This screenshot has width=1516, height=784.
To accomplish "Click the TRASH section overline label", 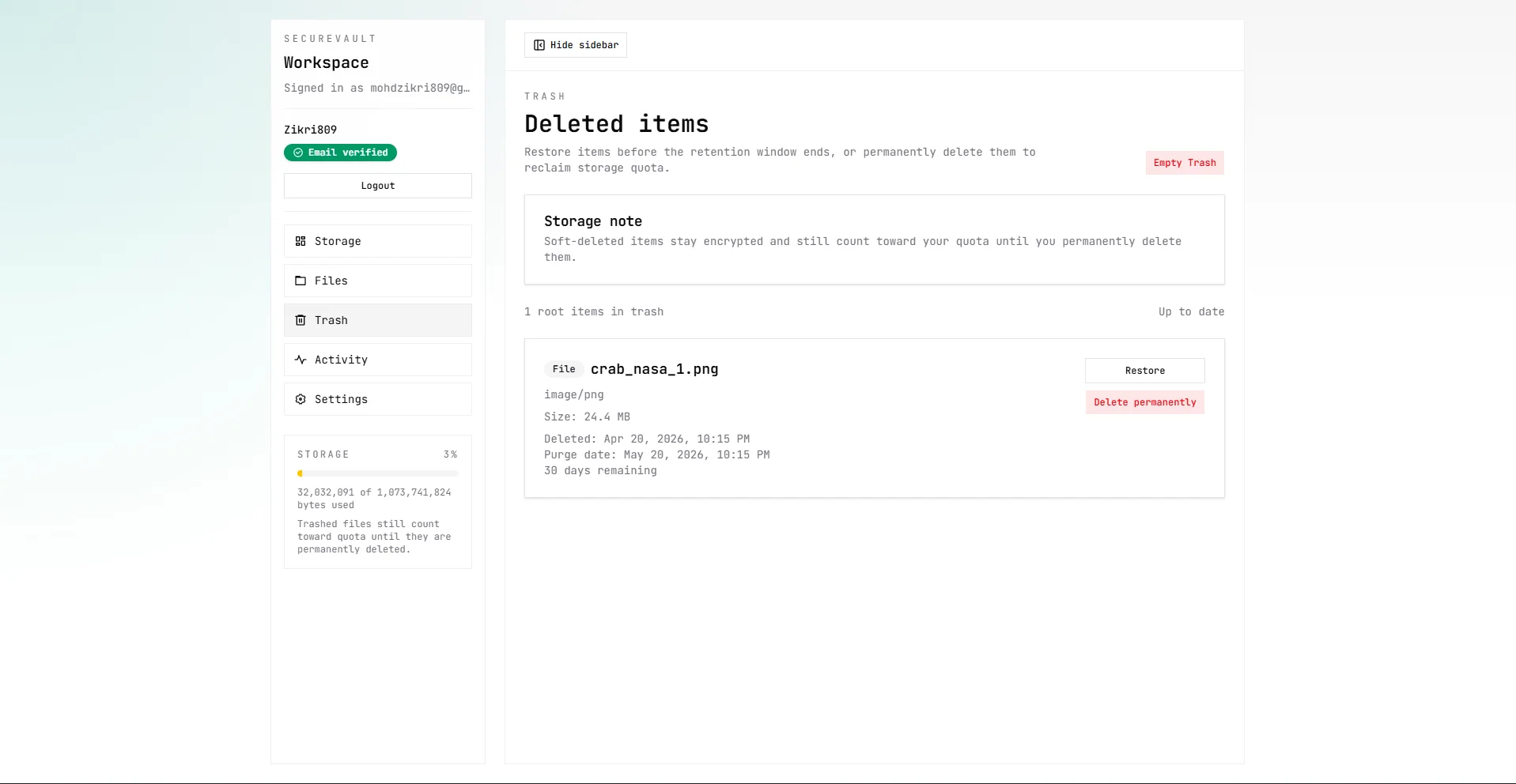I will click(x=545, y=96).
